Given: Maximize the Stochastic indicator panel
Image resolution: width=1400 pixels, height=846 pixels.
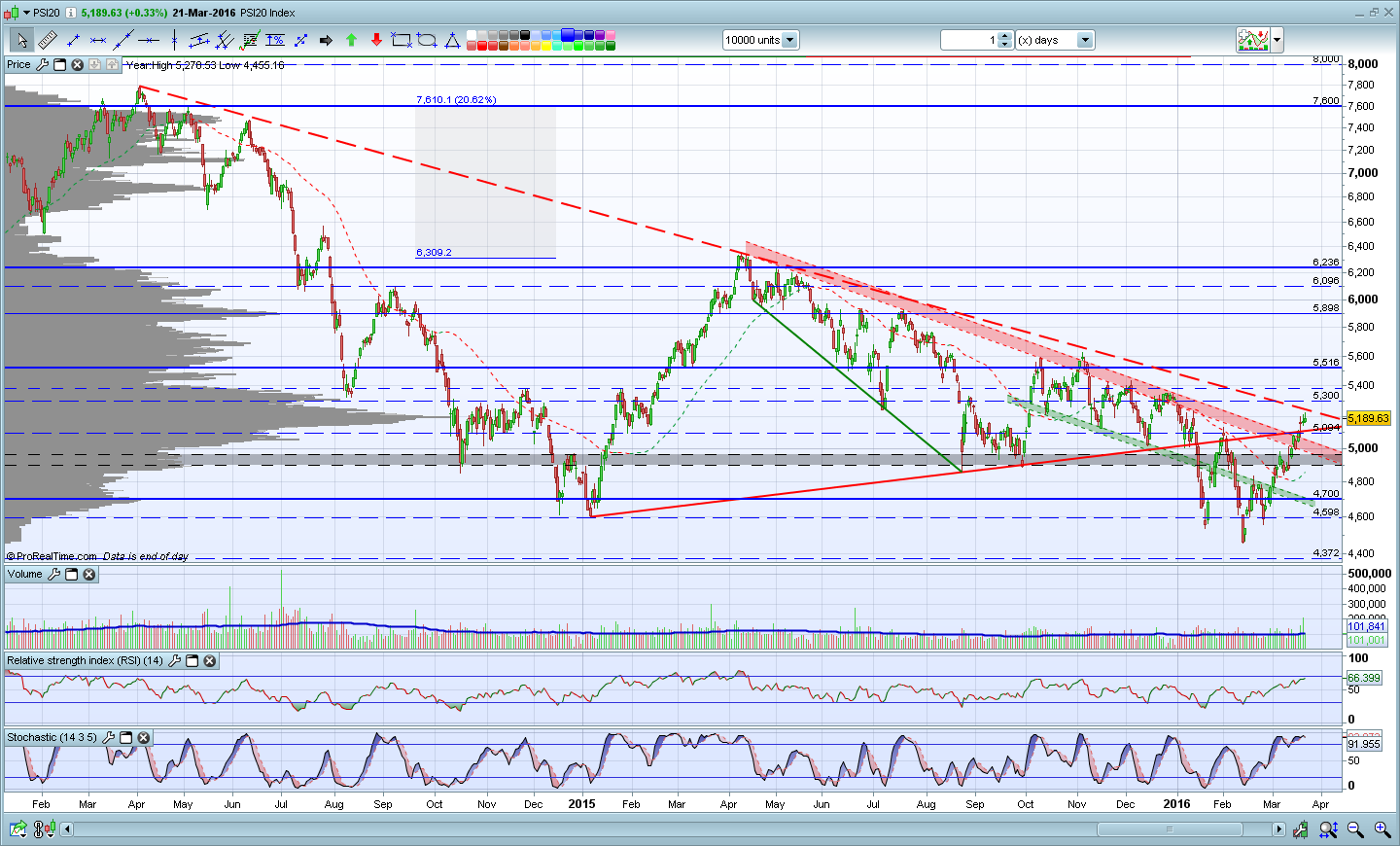Looking at the screenshot, I should 125,738.
